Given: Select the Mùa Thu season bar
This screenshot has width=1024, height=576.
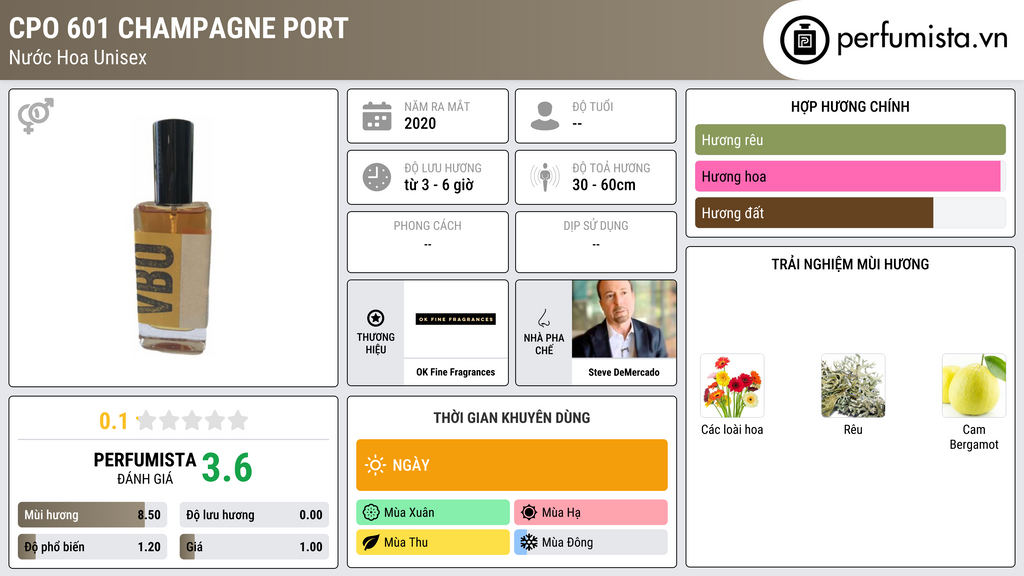Looking at the screenshot, I should pyautogui.click(x=433, y=542).
